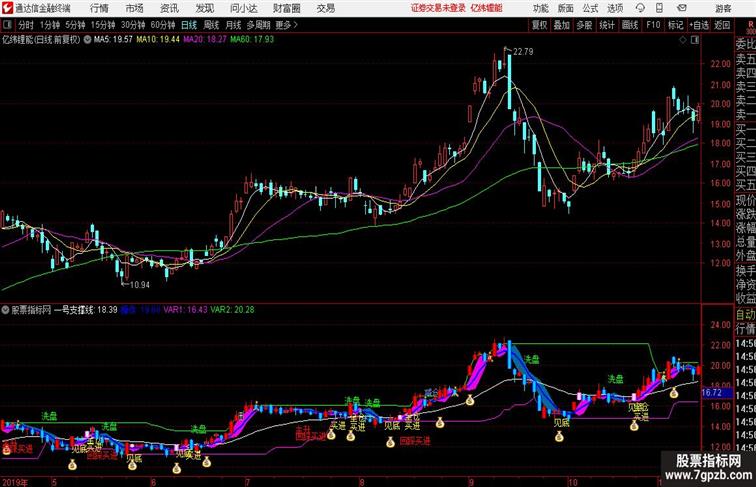Click the red 亿纬锂能 stock name link
Viewport: 756px width, 487px height.
[486, 8]
